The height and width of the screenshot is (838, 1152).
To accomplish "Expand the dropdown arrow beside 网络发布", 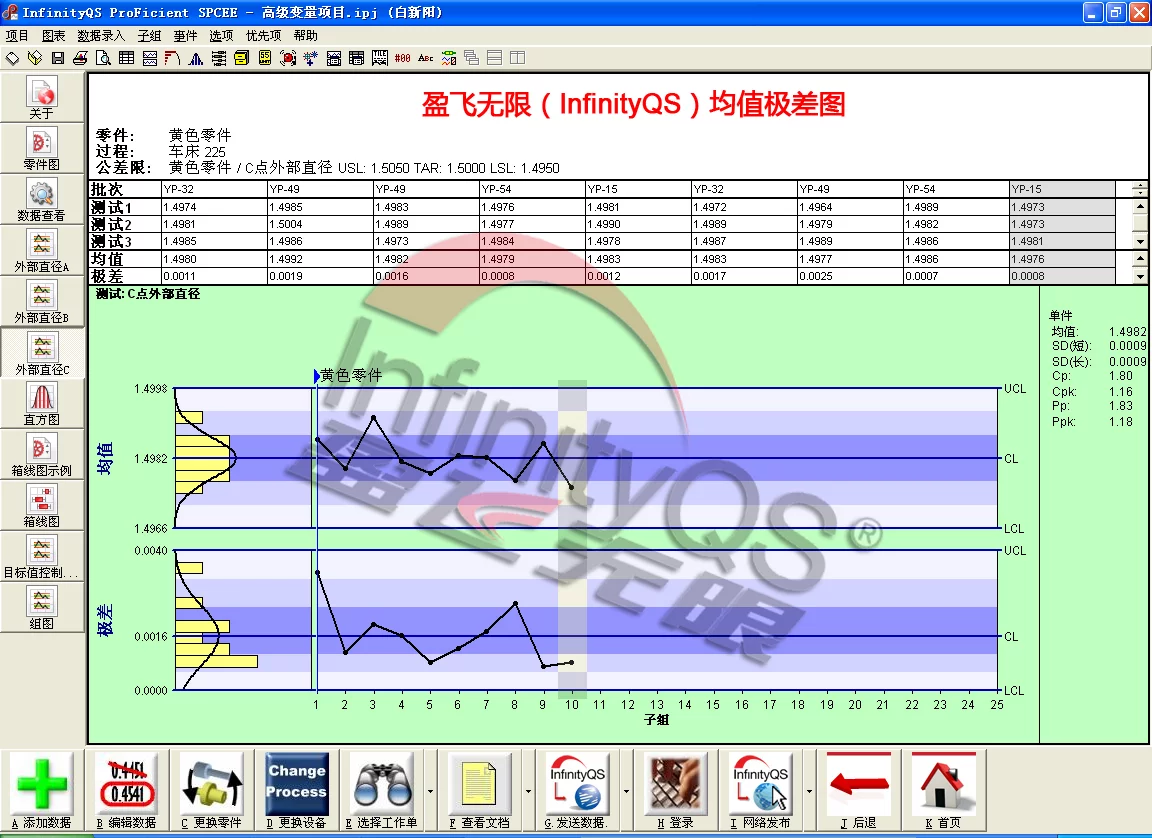I will click(809, 792).
